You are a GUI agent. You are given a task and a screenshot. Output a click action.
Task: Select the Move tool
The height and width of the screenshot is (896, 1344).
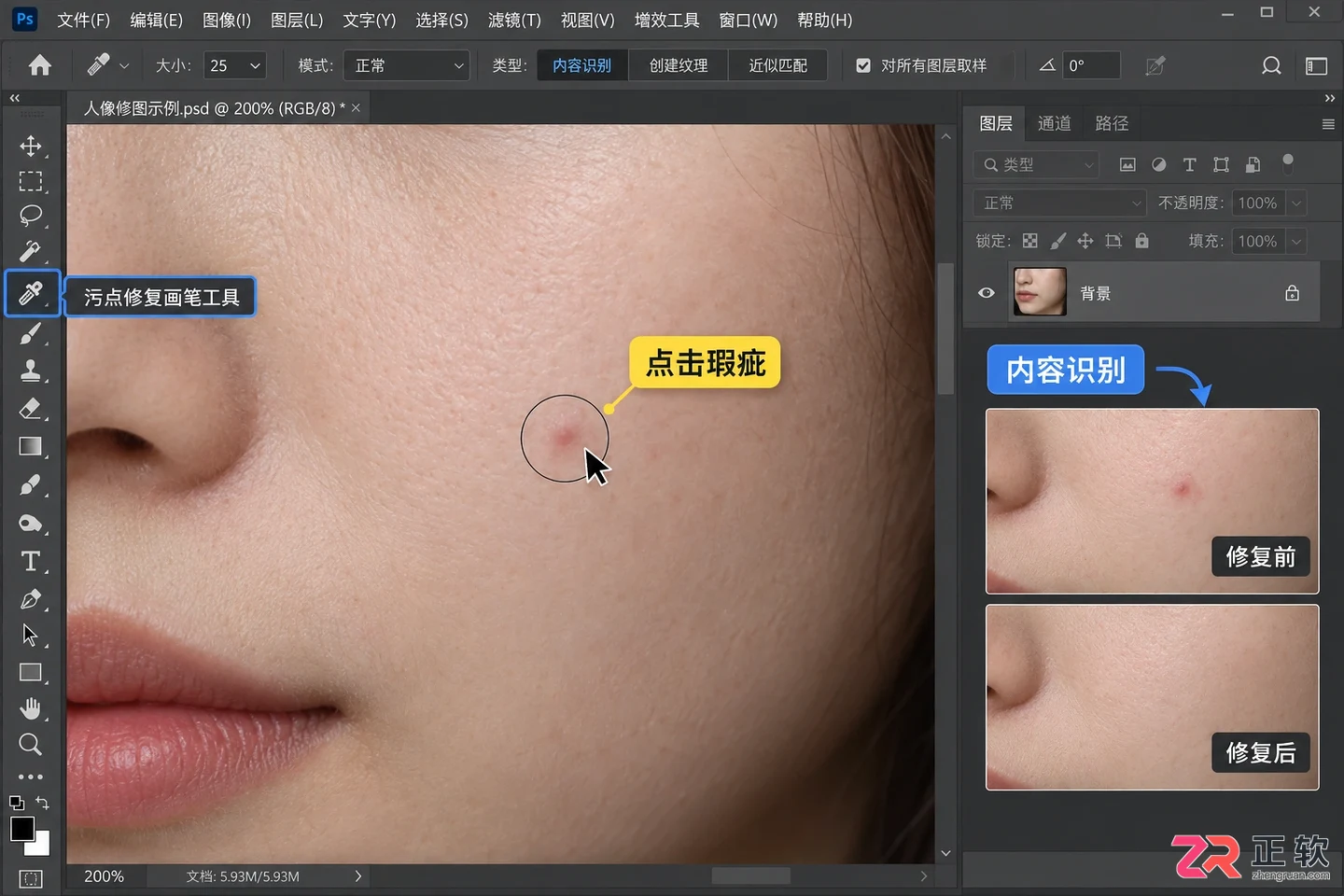[x=31, y=147]
